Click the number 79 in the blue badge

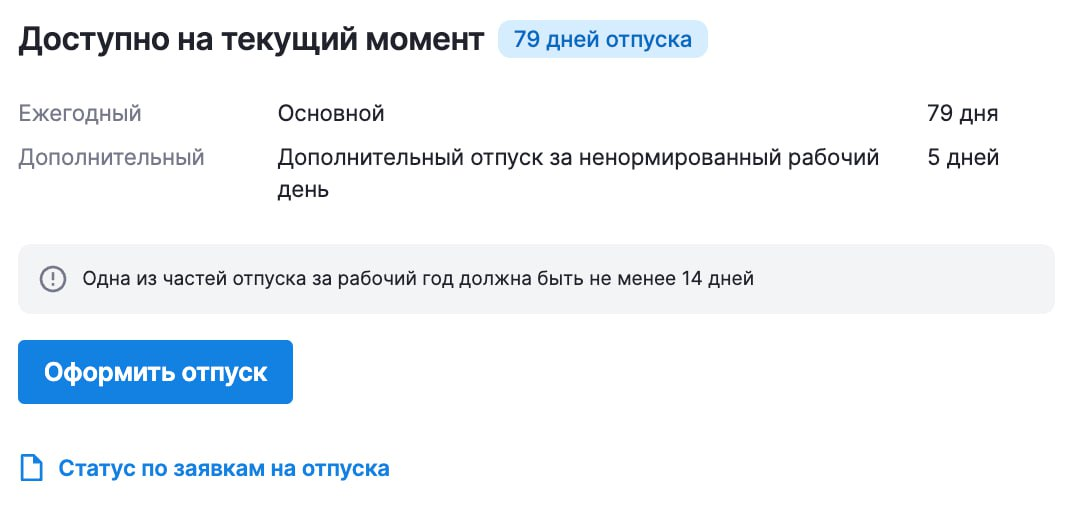tap(526, 39)
